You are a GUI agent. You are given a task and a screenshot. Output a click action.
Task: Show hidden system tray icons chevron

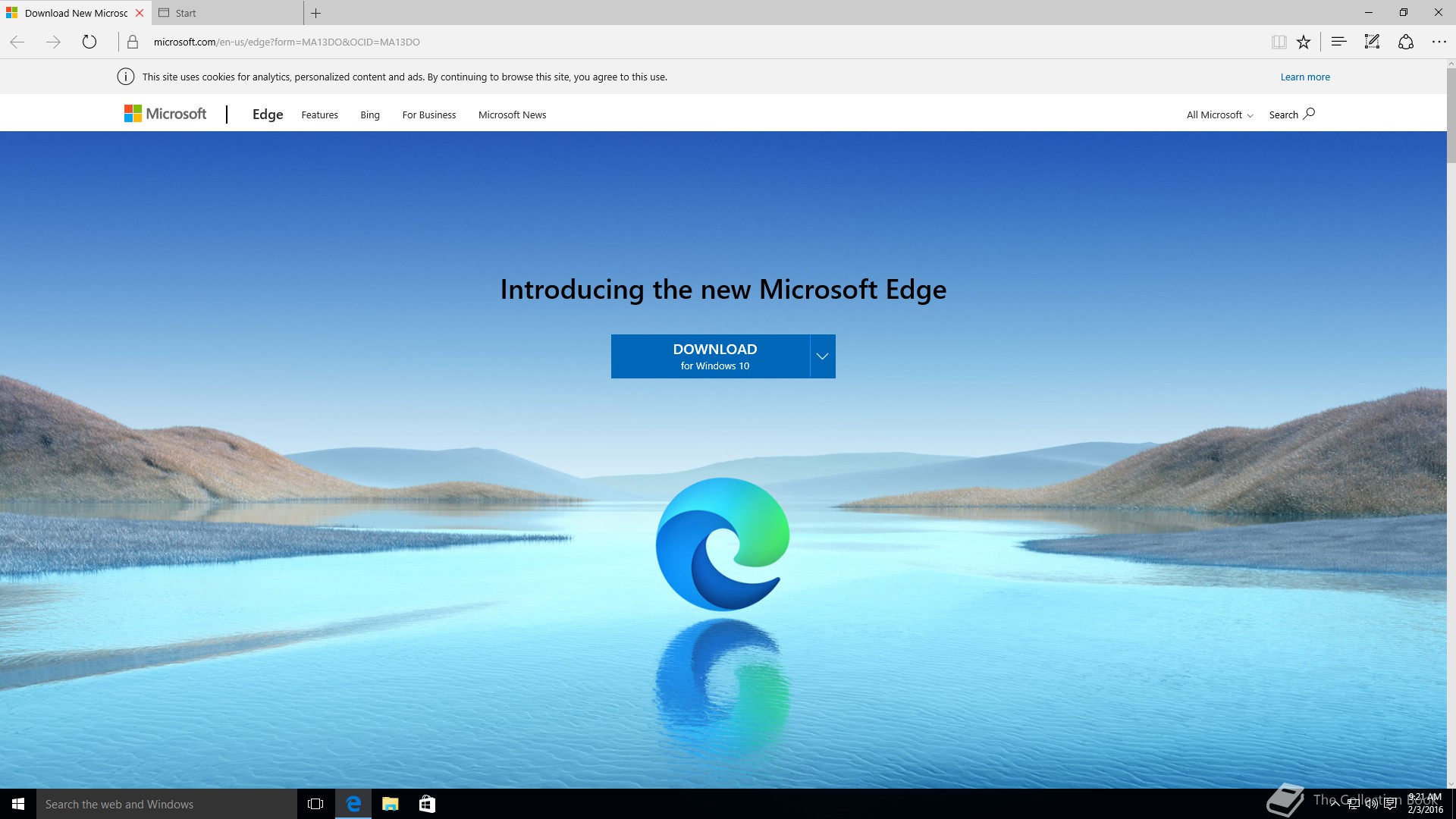pos(1335,804)
